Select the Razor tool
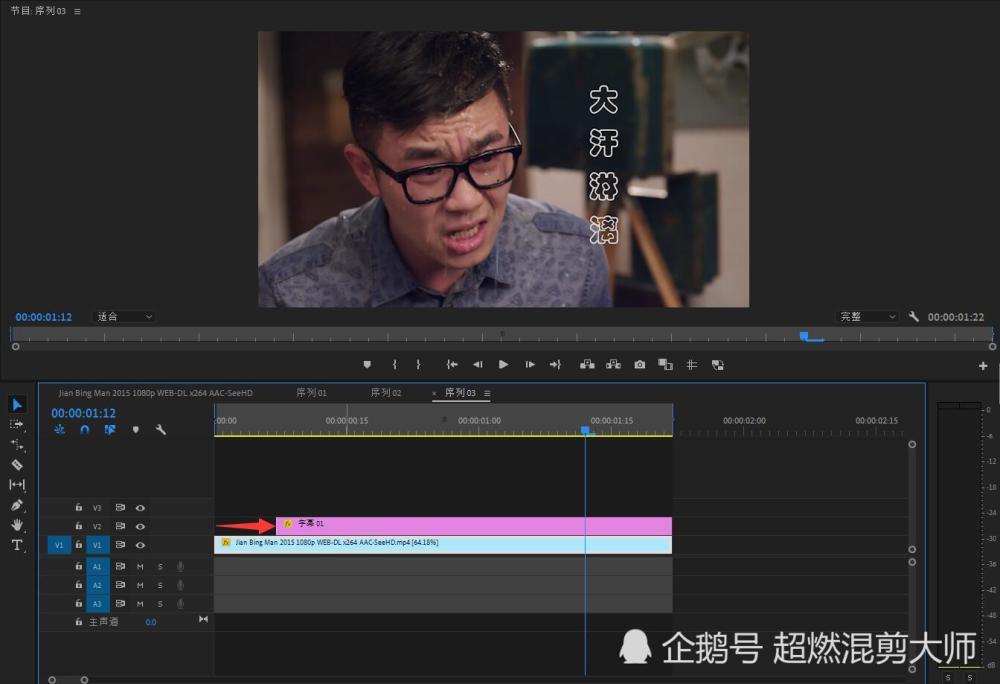Screen dimensions: 1000x684 coord(17,465)
